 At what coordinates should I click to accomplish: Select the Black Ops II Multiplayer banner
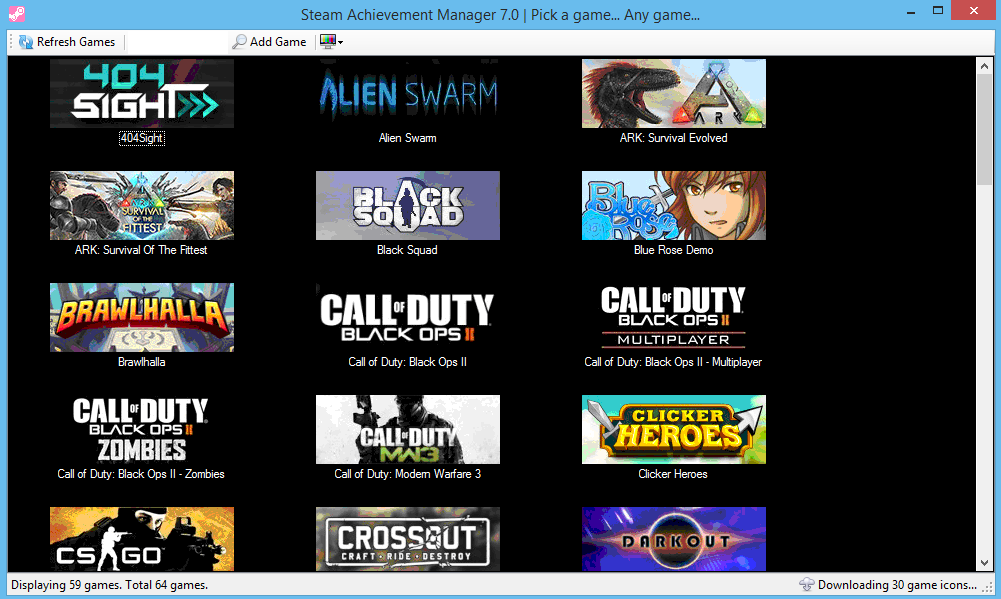click(674, 317)
